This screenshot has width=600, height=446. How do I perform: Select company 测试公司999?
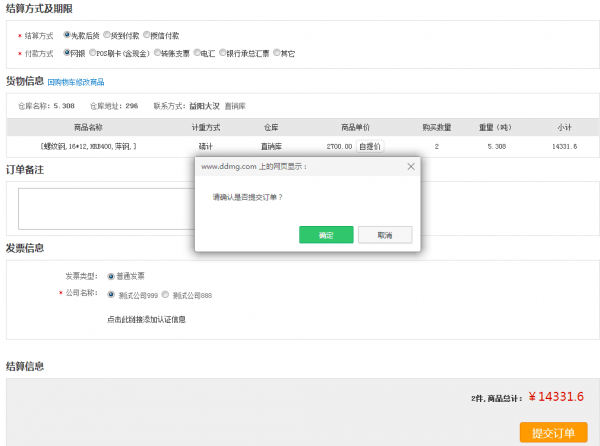[x=110, y=295]
